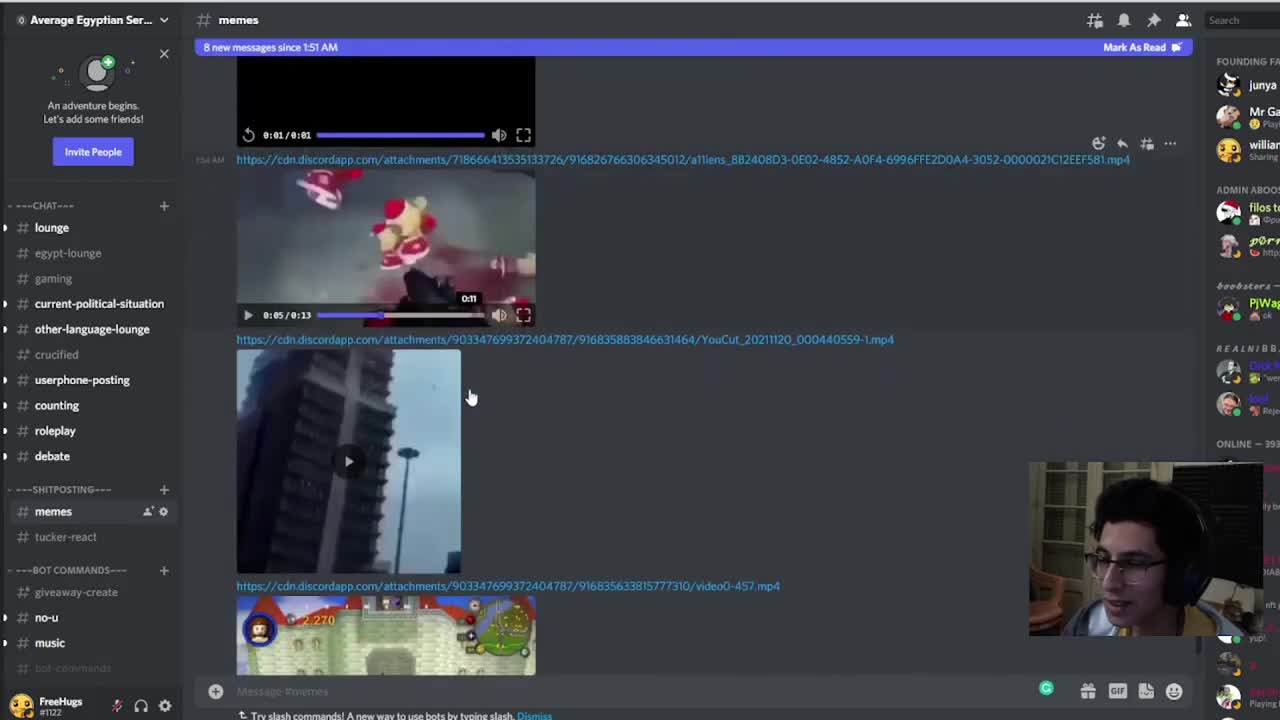Create channel in SHITPOSTING category
This screenshot has height=720, width=1280.
coord(164,490)
